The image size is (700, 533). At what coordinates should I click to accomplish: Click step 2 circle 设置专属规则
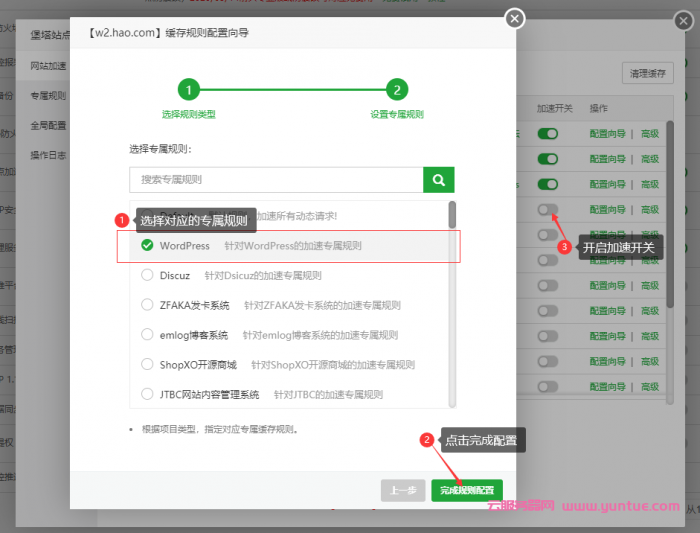tap(396, 90)
